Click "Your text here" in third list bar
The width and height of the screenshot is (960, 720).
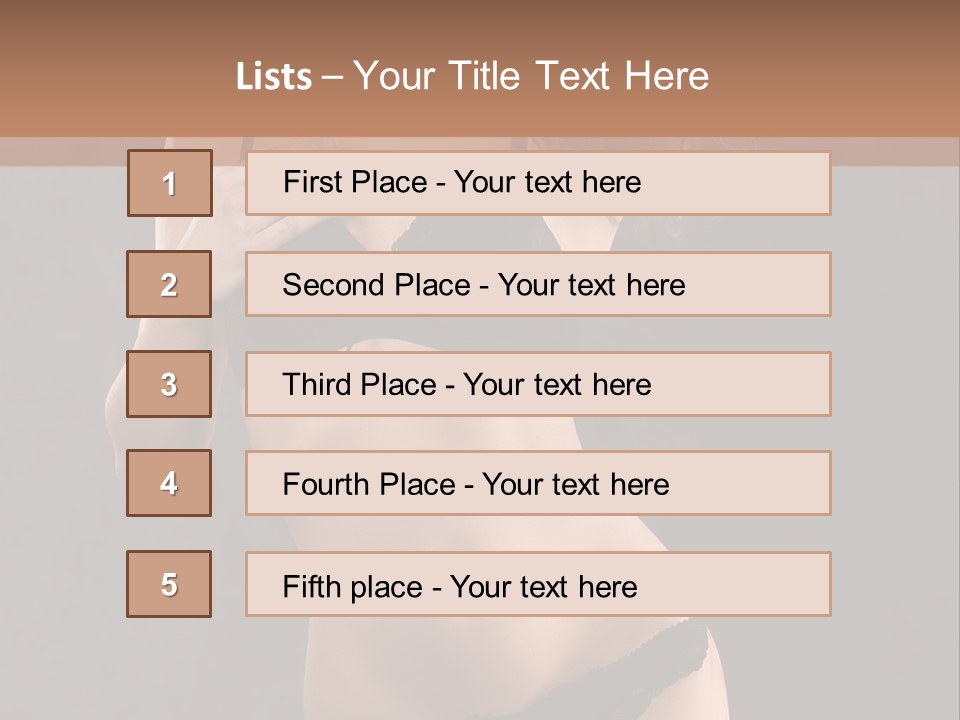tap(557, 385)
